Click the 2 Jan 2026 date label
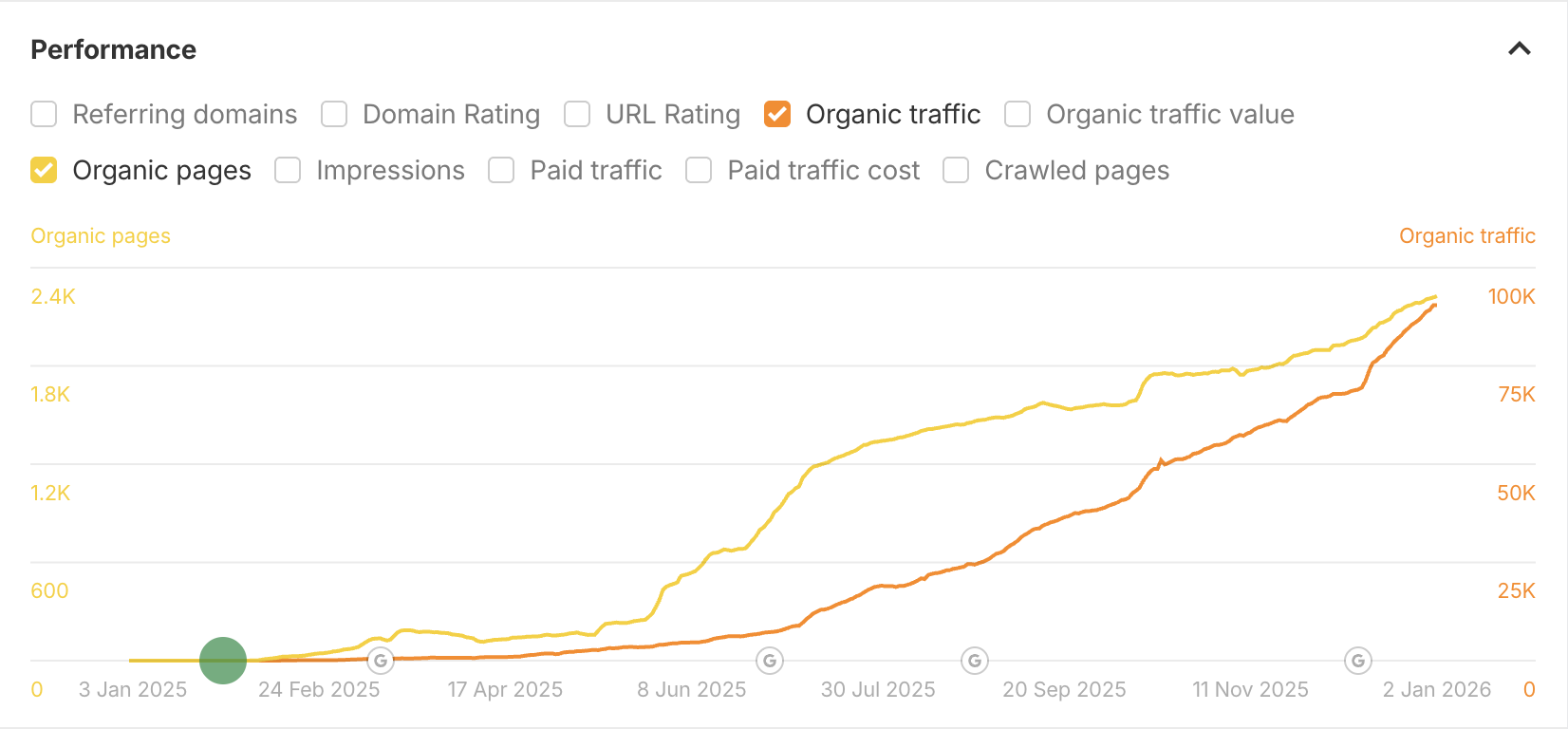This screenshot has height=729, width=1568. [1436, 690]
